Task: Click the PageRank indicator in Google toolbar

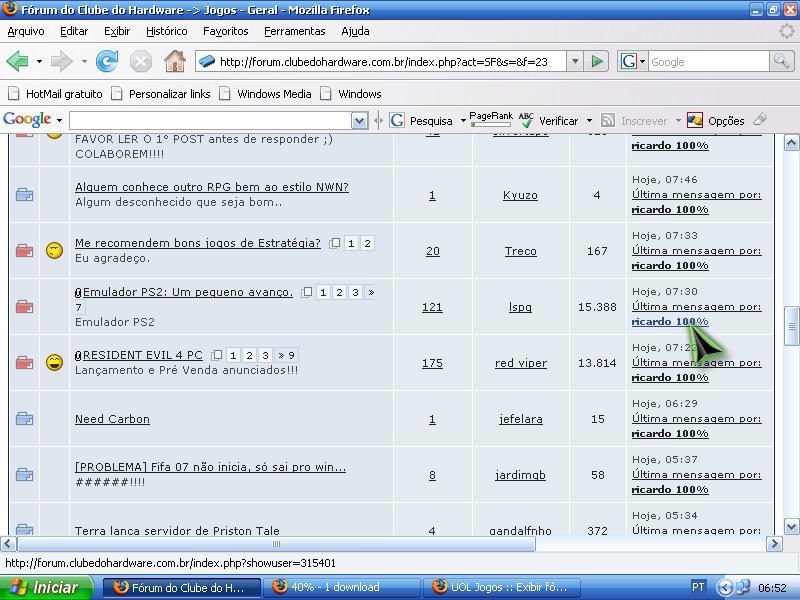Action: point(491,118)
